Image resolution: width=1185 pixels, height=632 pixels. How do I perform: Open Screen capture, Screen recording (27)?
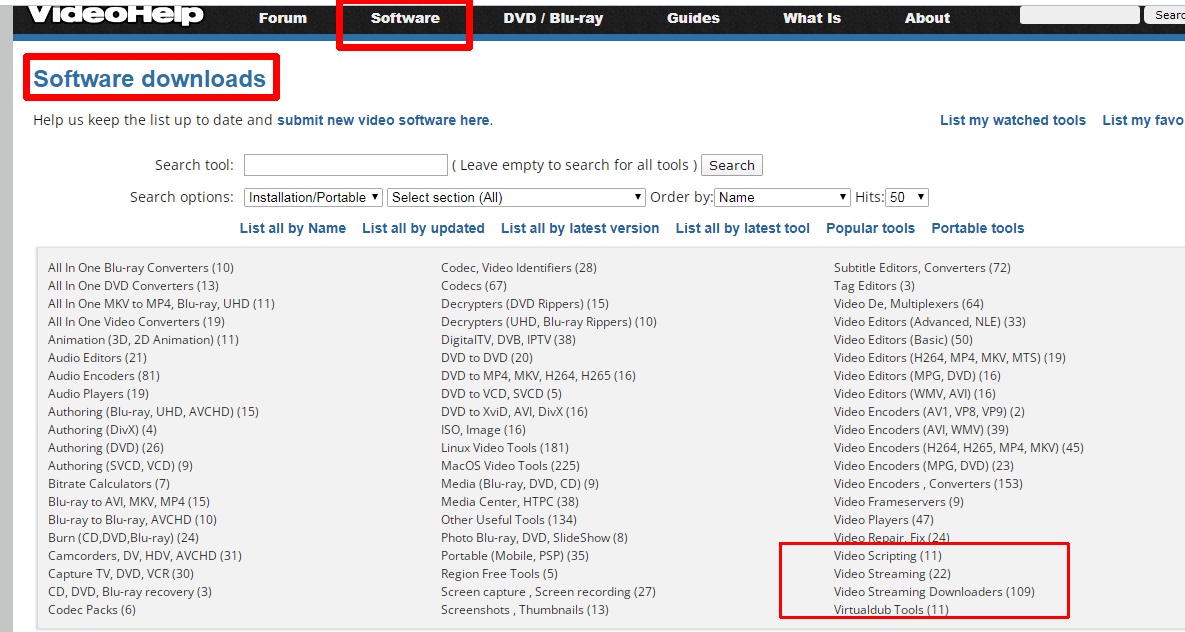coord(549,592)
